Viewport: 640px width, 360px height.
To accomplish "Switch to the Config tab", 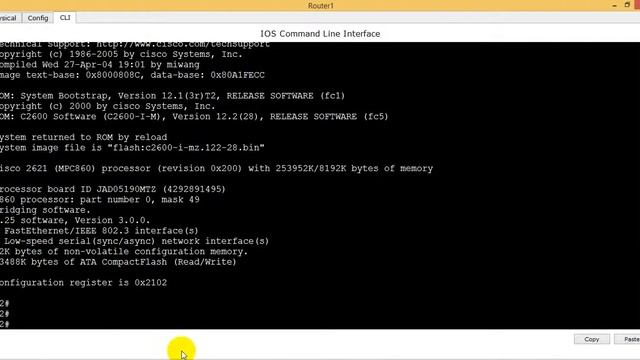I will (38, 18).
